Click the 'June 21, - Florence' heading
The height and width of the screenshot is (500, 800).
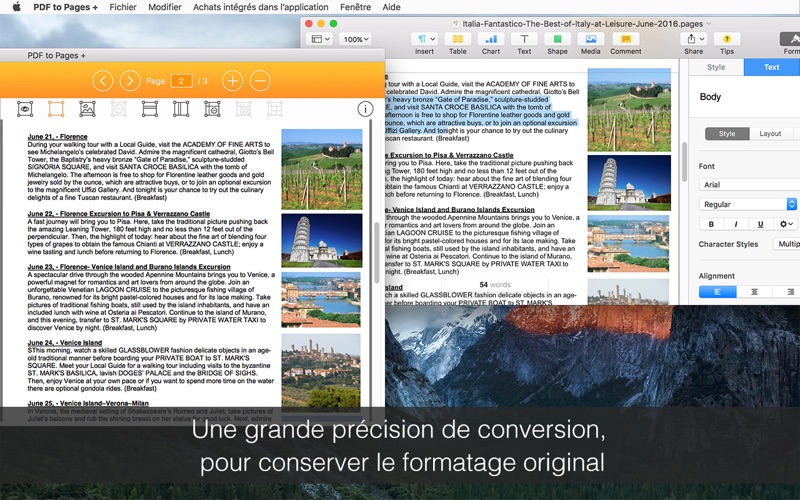click(58, 137)
